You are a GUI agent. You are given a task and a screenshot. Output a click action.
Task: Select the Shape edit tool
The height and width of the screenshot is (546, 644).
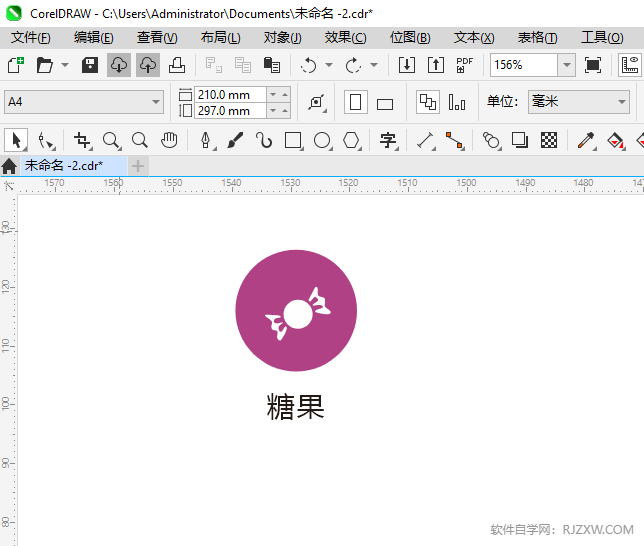(46, 141)
